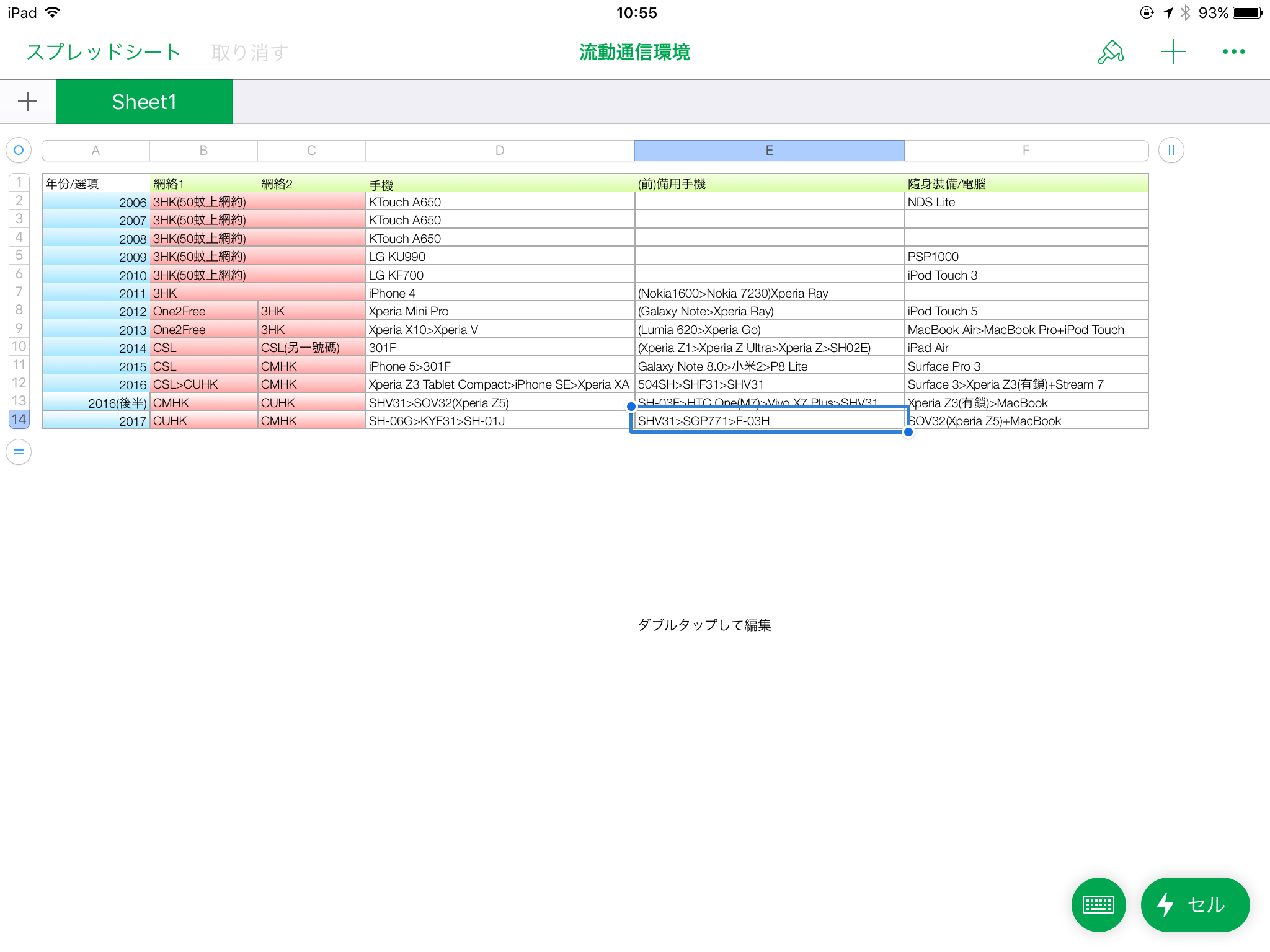The image size is (1270, 952).
Task: Select the LG KU990 cell
Action: tap(500, 257)
